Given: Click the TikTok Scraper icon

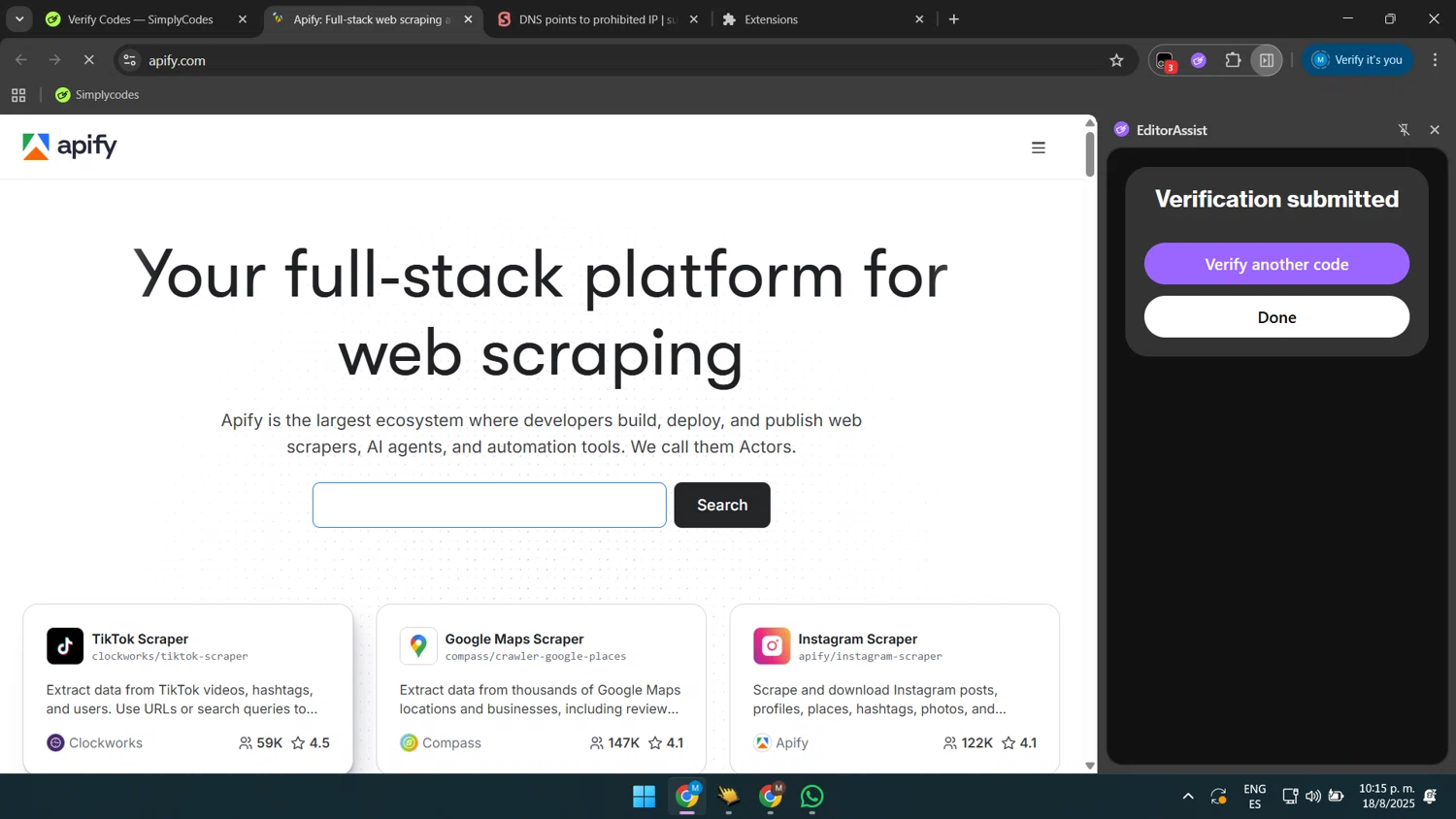Looking at the screenshot, I should point(65,646).
